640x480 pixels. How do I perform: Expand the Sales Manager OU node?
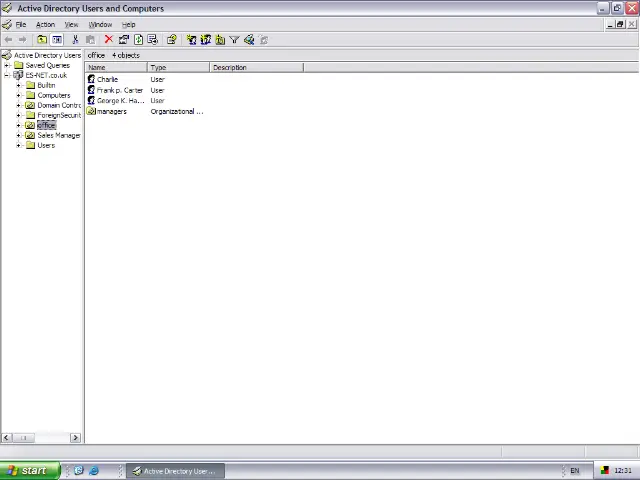pos(18,135)
